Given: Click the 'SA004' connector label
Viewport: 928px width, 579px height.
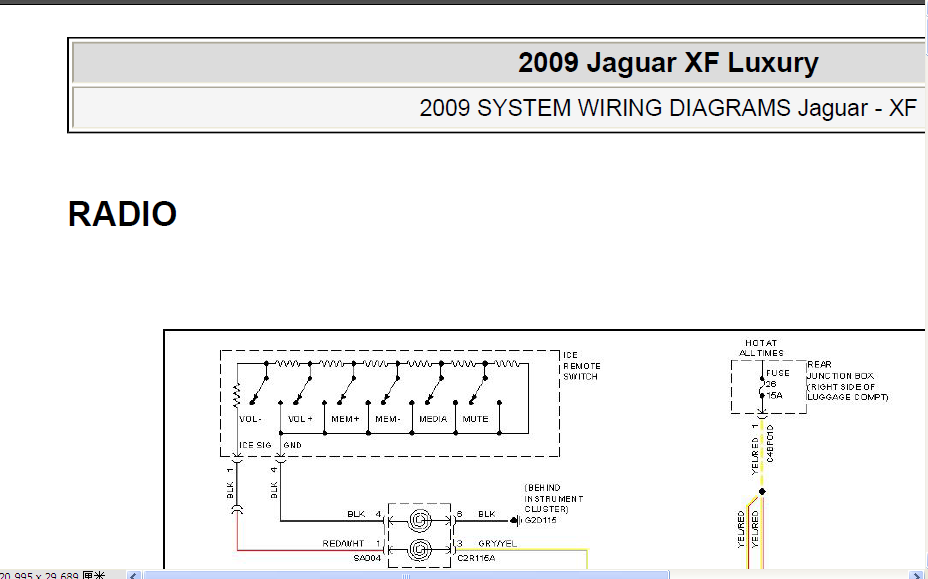Looking at the screenshot, I should (368, 558).
